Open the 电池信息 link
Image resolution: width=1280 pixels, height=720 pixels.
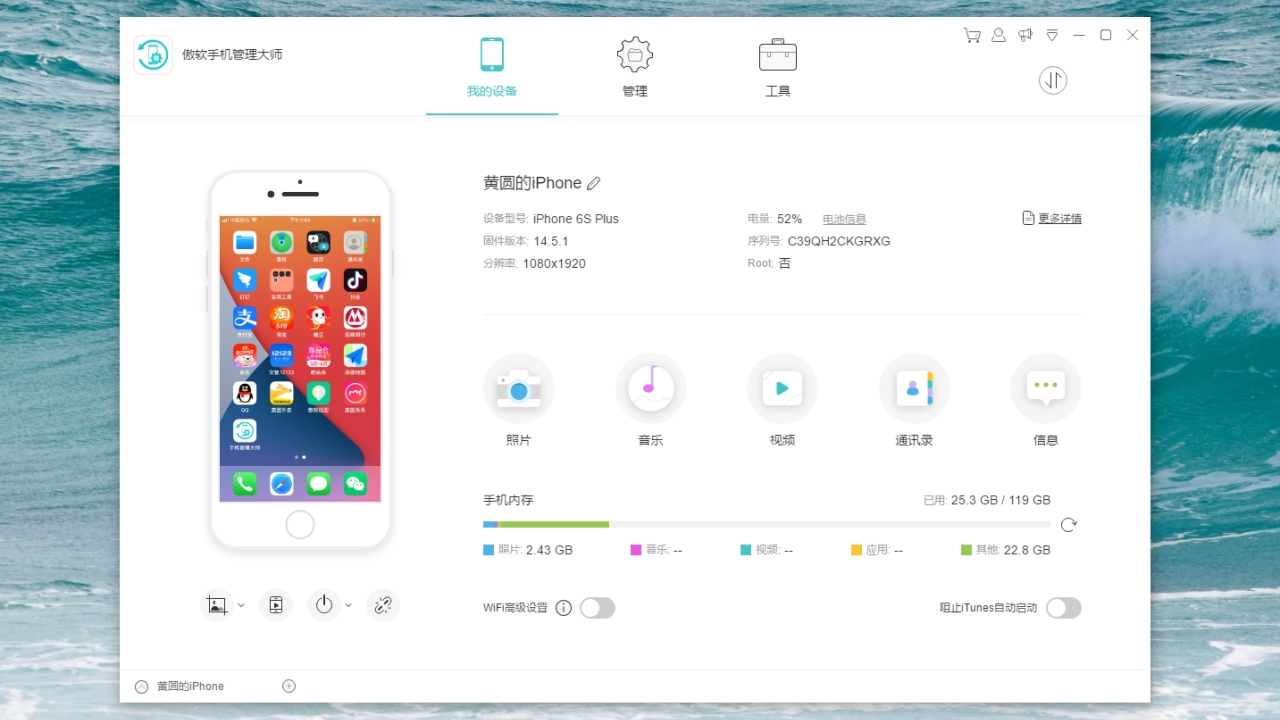point(844,219)
